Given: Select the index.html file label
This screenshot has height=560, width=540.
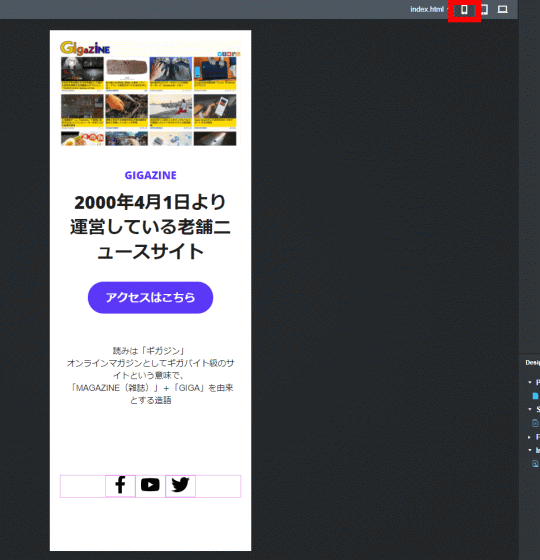Looking at the screenshot, I should (x=427, y=9).
